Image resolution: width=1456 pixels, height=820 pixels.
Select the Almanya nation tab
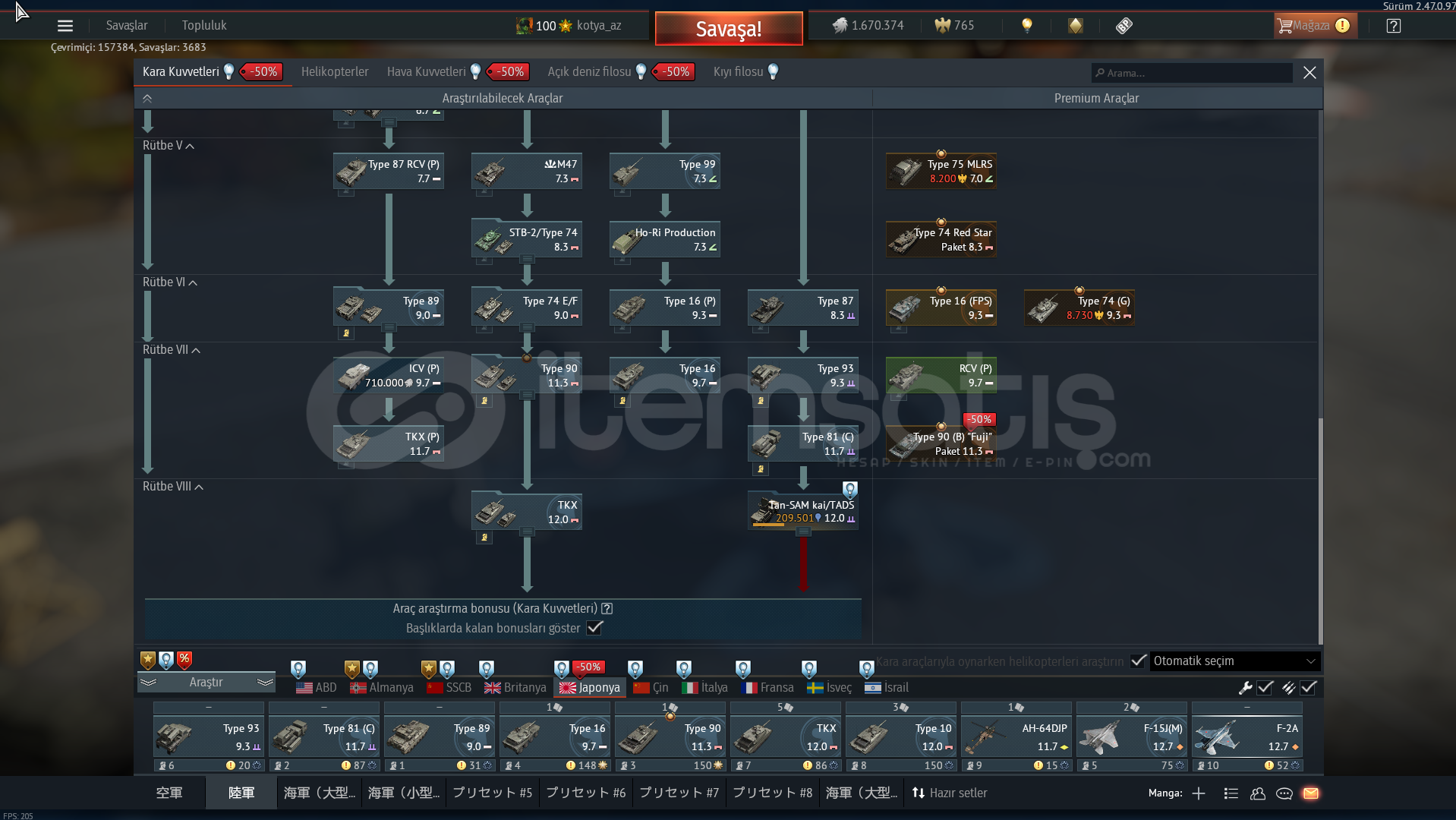(382, 688)
